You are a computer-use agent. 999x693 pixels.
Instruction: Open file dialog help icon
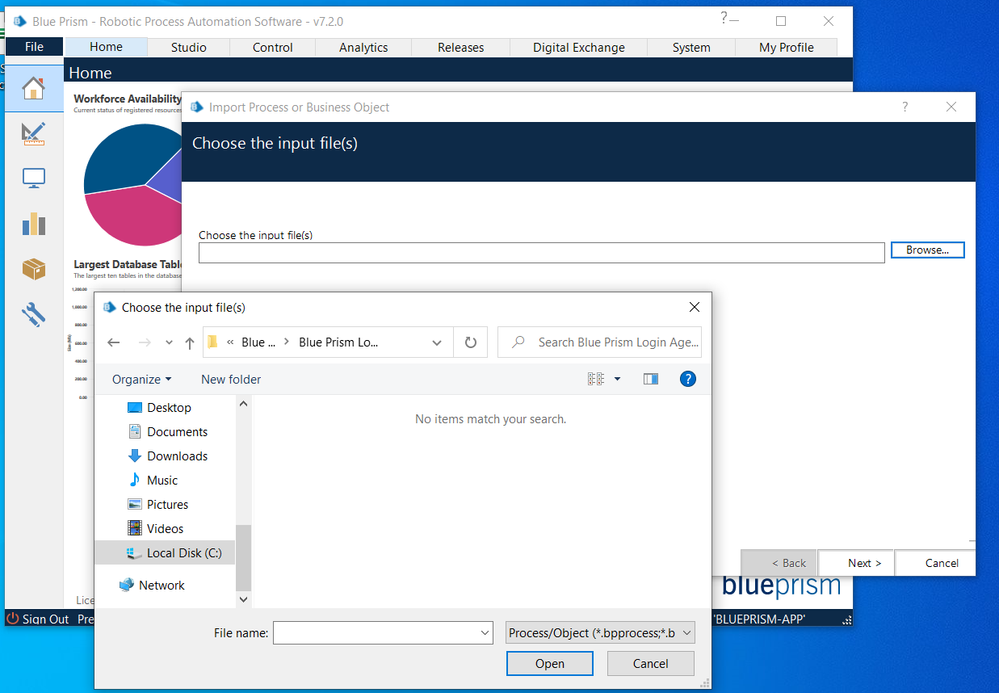click(687, 379)
